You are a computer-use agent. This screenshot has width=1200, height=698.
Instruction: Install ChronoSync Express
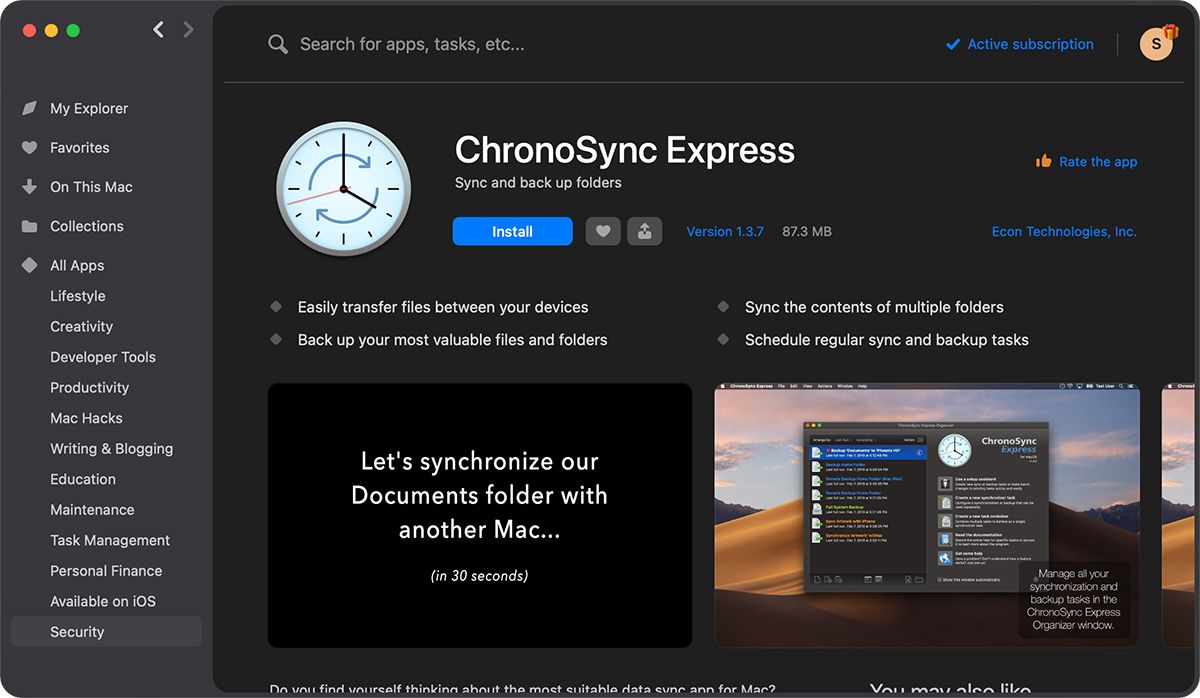(512, 231)
